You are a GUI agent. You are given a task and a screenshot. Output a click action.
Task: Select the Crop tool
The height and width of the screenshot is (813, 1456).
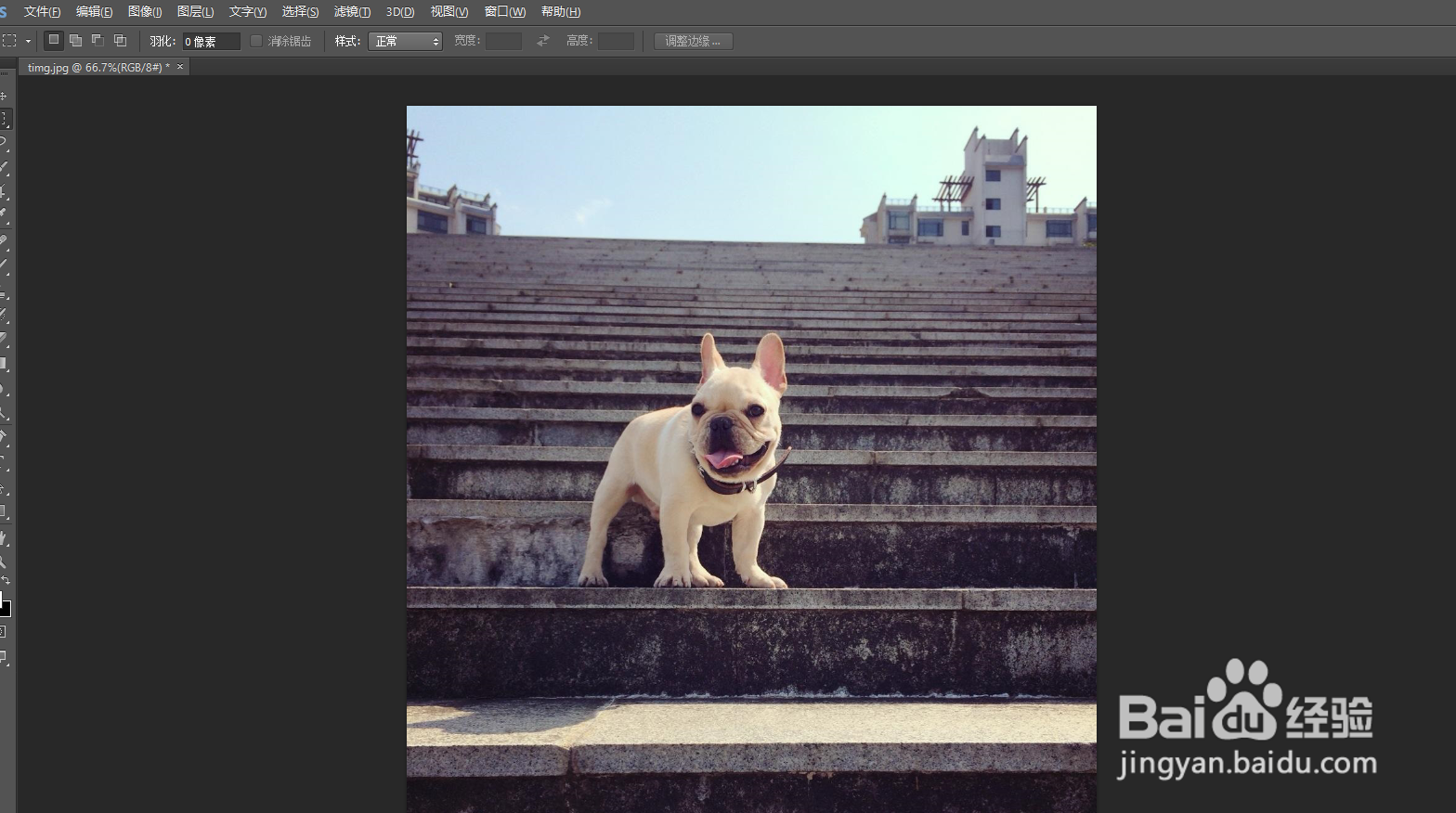point(4,192)
